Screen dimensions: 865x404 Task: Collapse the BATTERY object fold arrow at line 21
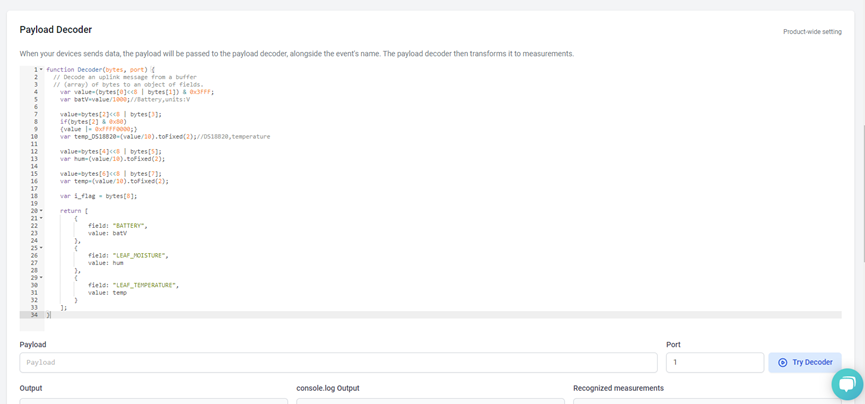coord(41,218)
